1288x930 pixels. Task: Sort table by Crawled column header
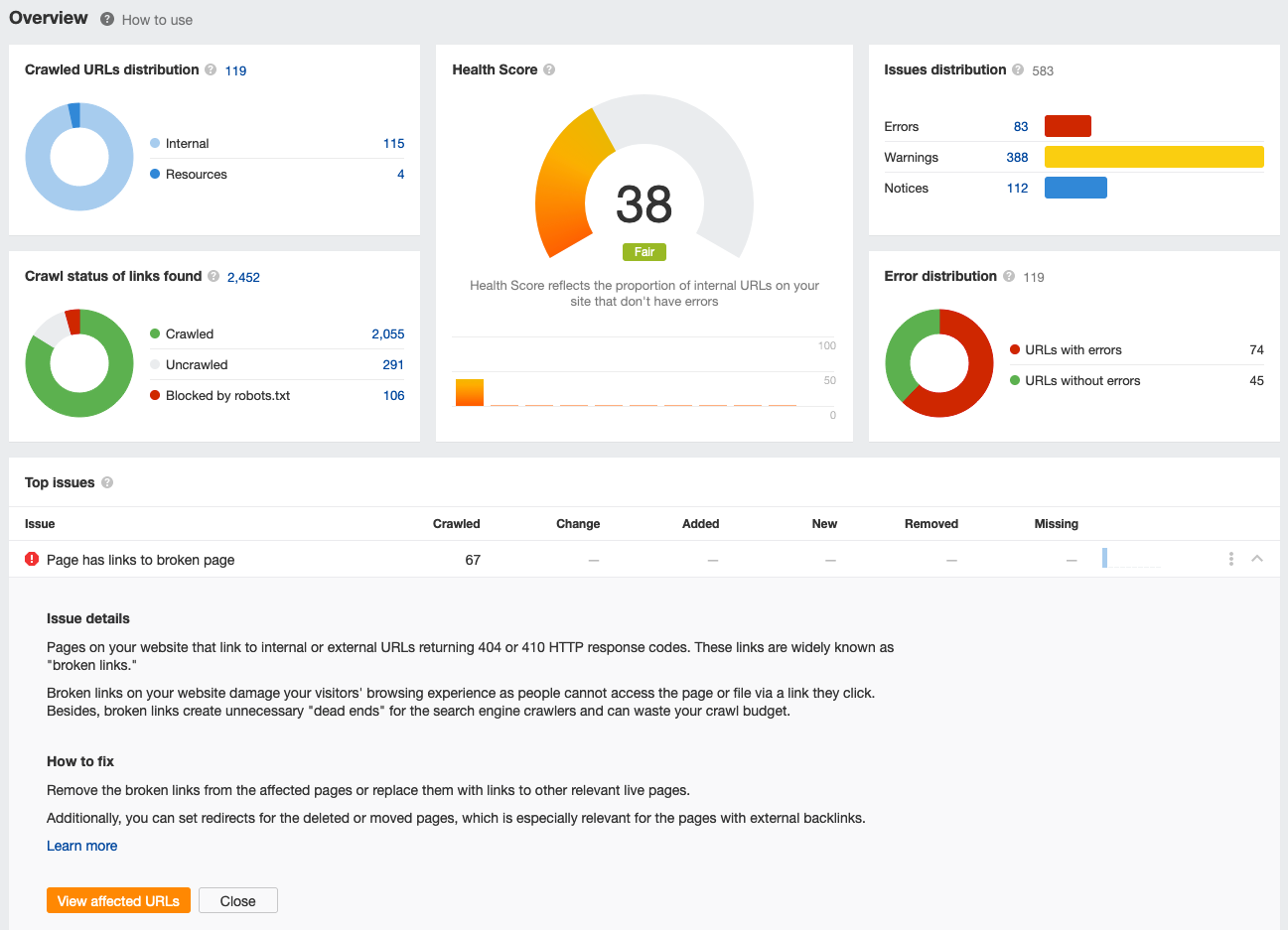(x=457, y=523)
